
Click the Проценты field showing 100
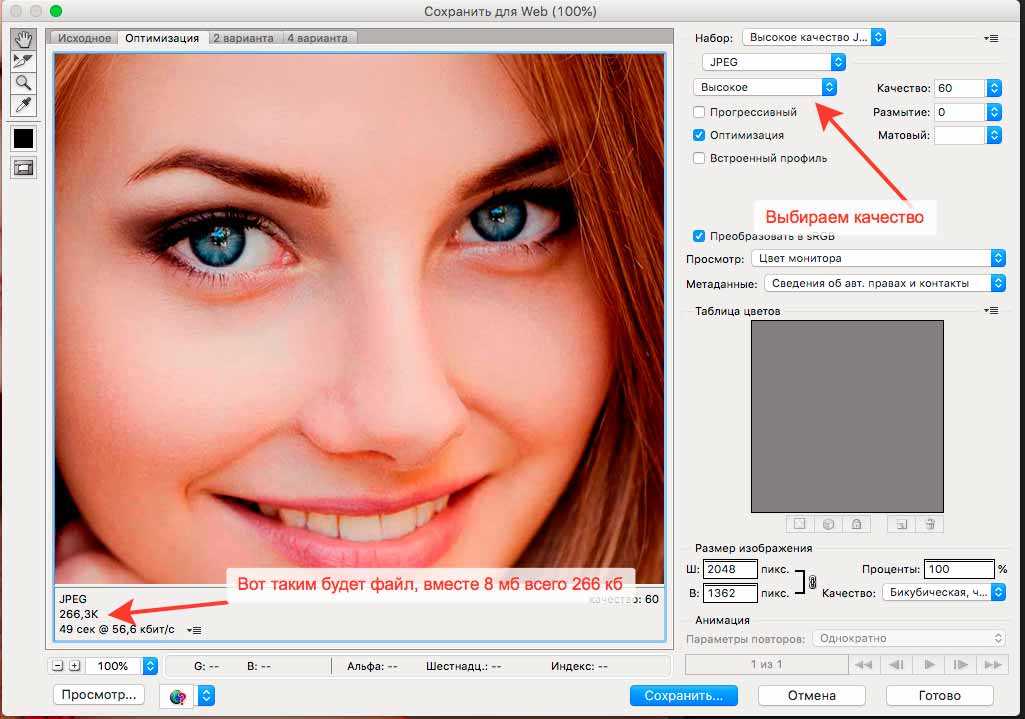point(959,569)
